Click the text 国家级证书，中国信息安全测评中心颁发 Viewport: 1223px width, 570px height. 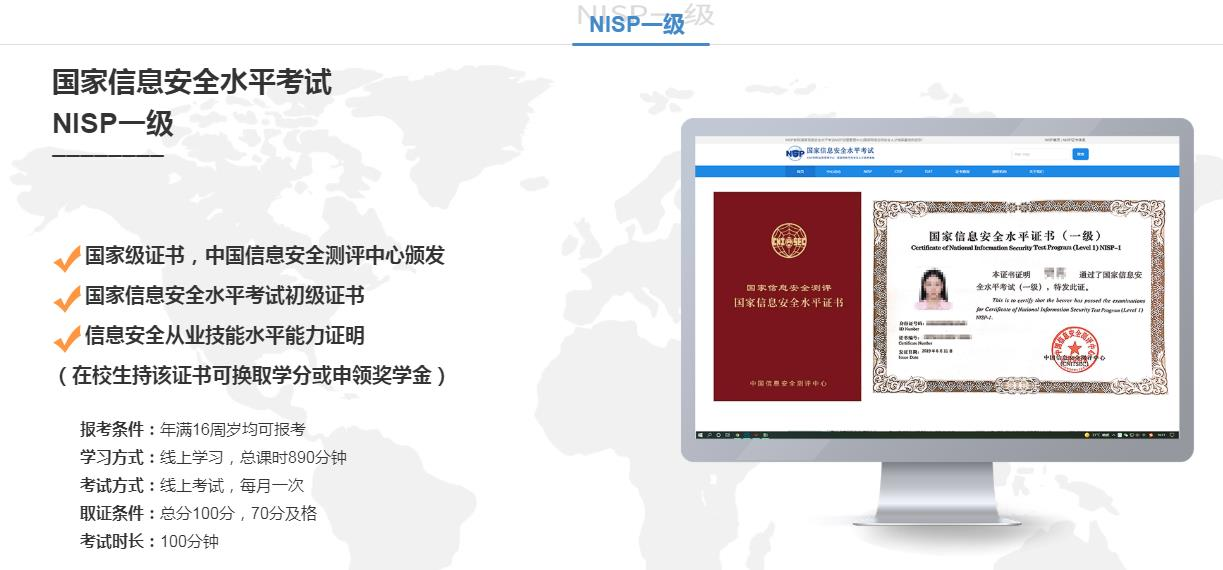click(265, 256)
